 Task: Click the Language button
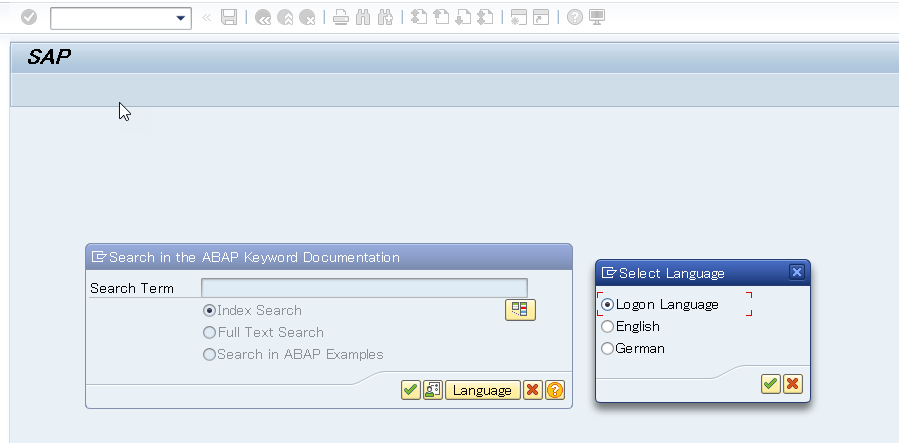pos(482,390)
